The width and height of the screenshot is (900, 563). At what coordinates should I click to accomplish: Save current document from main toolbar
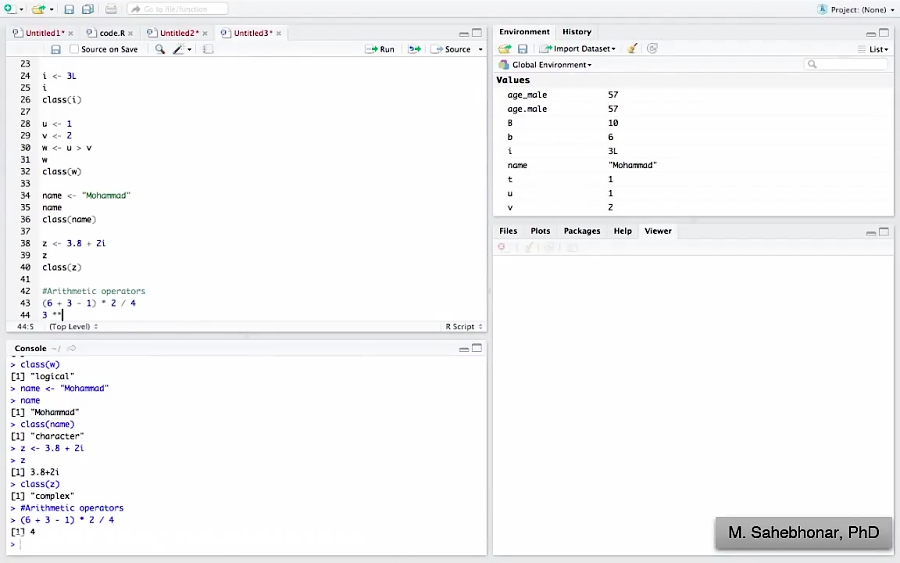(x=69, y=9)
